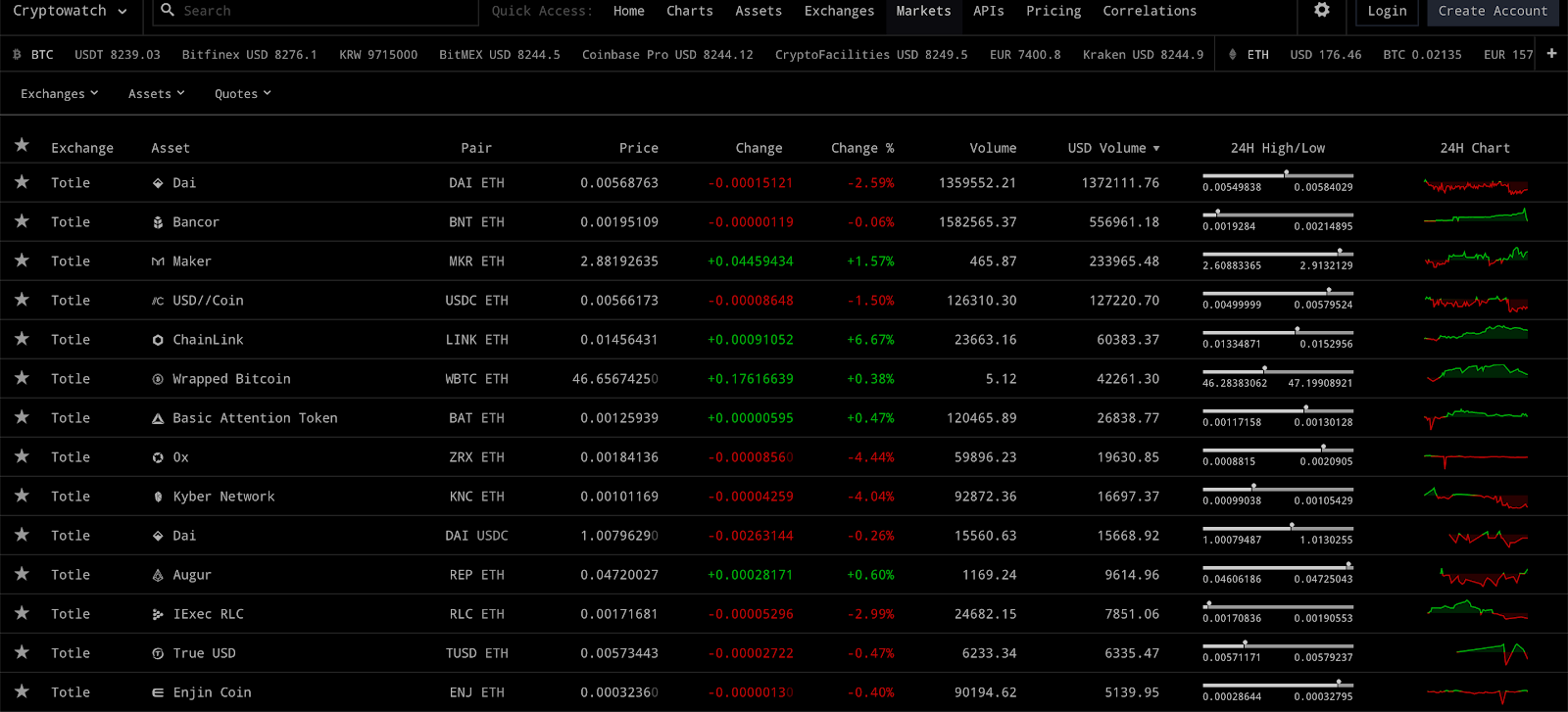Click the True USD asset icon
Viewport: 1568px width, 712px height.
[x=158, y=653]
